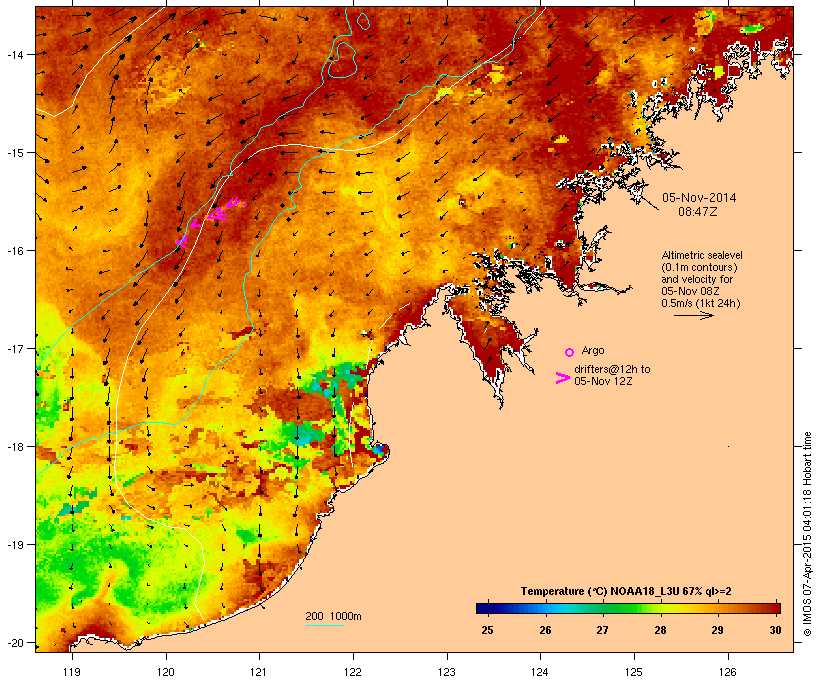Click the longitude axis label '119'
820x680 pixels.
[72, 672]
